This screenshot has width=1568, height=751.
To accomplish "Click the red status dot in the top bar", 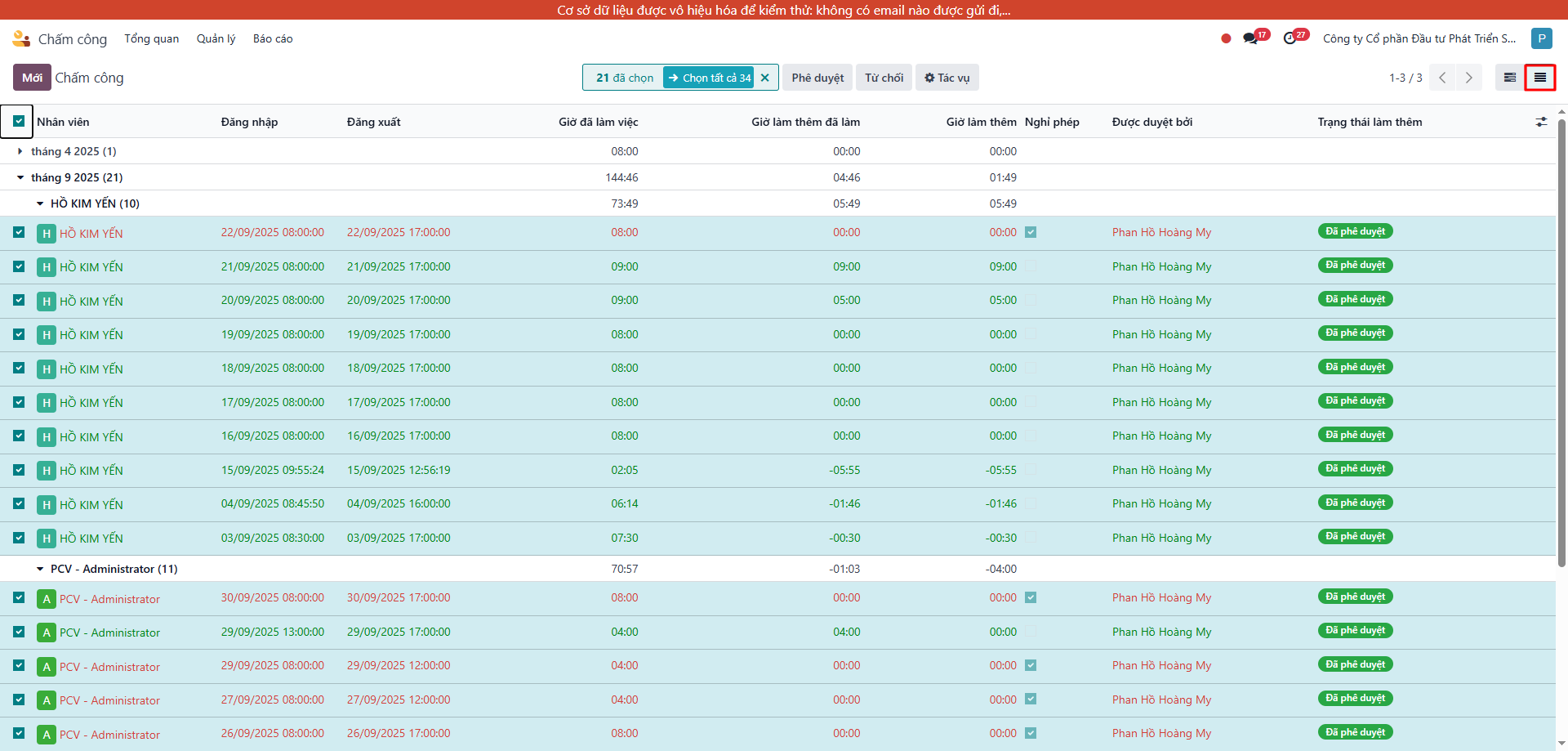I will (1226, 38).
